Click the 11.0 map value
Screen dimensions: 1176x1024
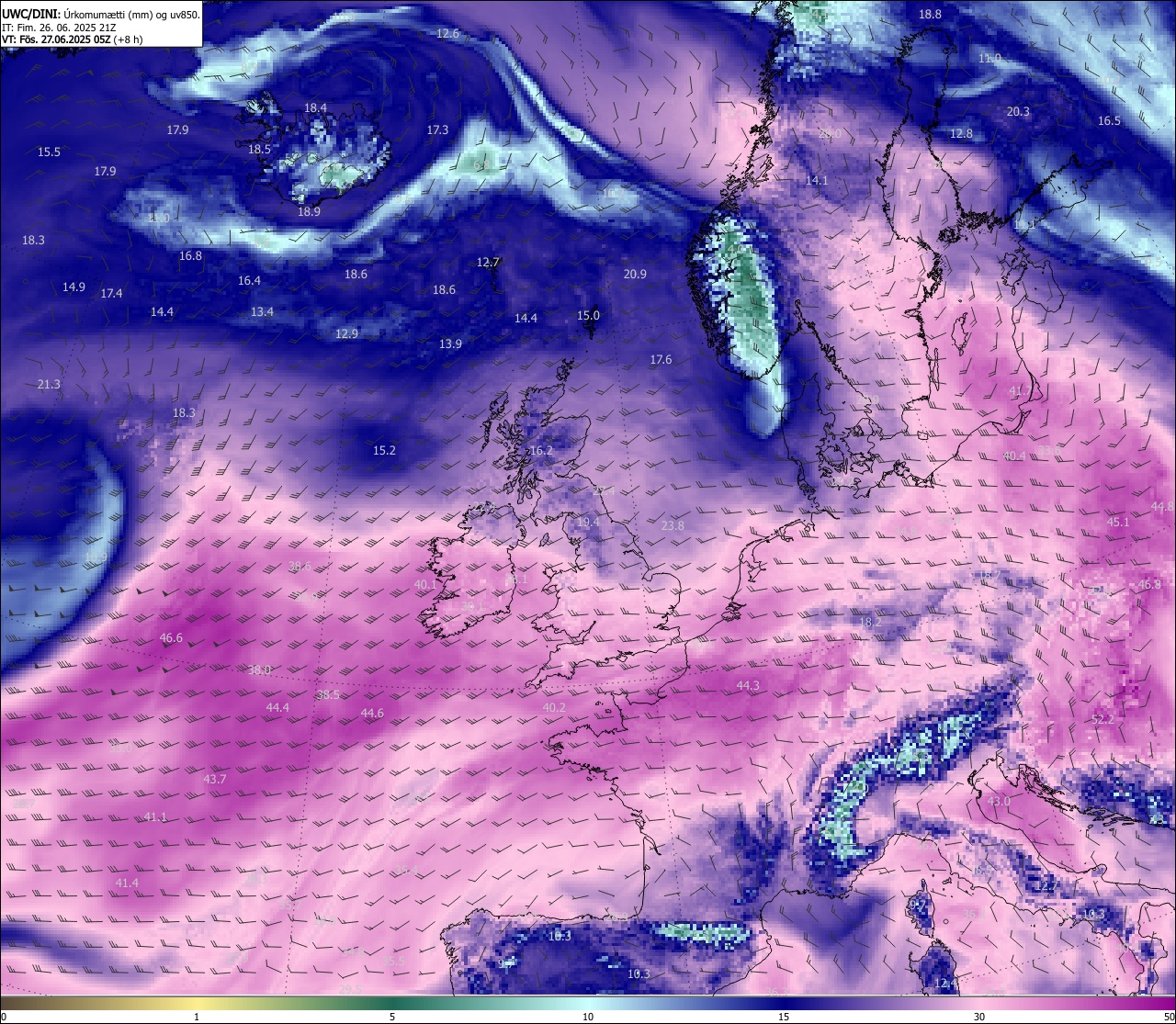(989, 59)
